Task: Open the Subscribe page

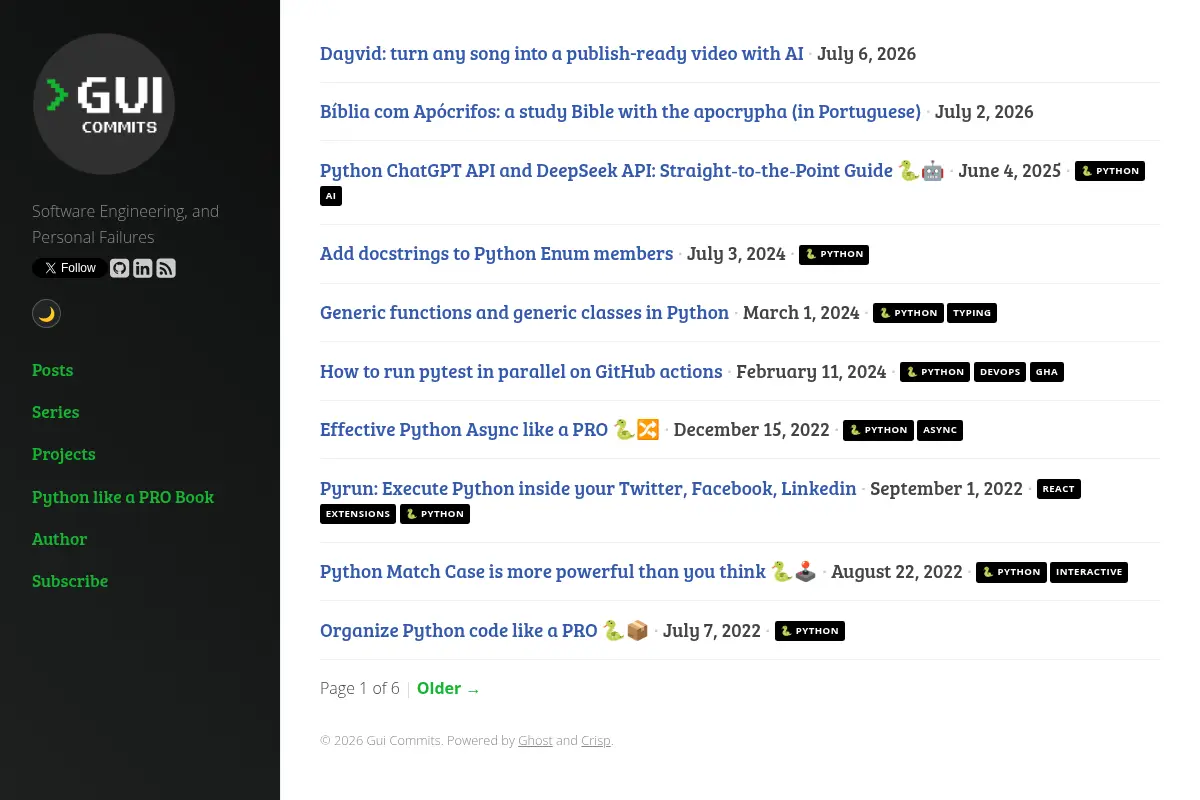Action: pyautogui.click(x=70, y=581)
